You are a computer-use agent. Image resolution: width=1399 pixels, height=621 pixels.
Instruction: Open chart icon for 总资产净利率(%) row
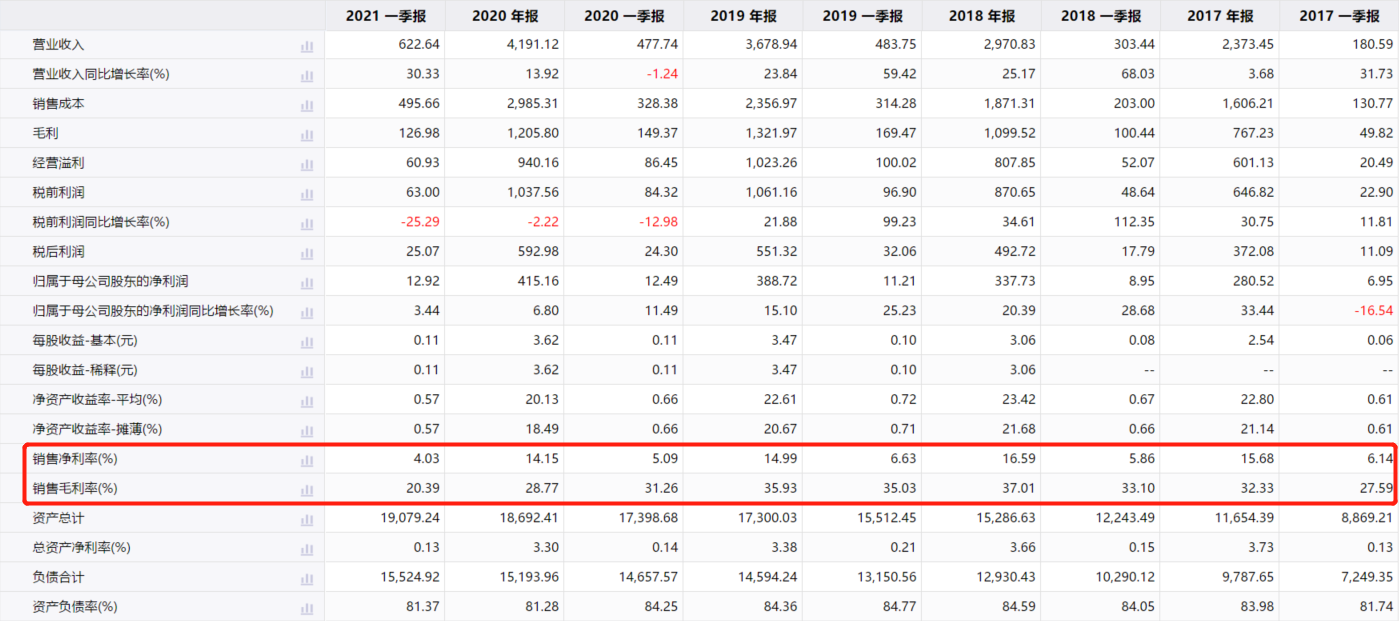[x=307, y=549]
